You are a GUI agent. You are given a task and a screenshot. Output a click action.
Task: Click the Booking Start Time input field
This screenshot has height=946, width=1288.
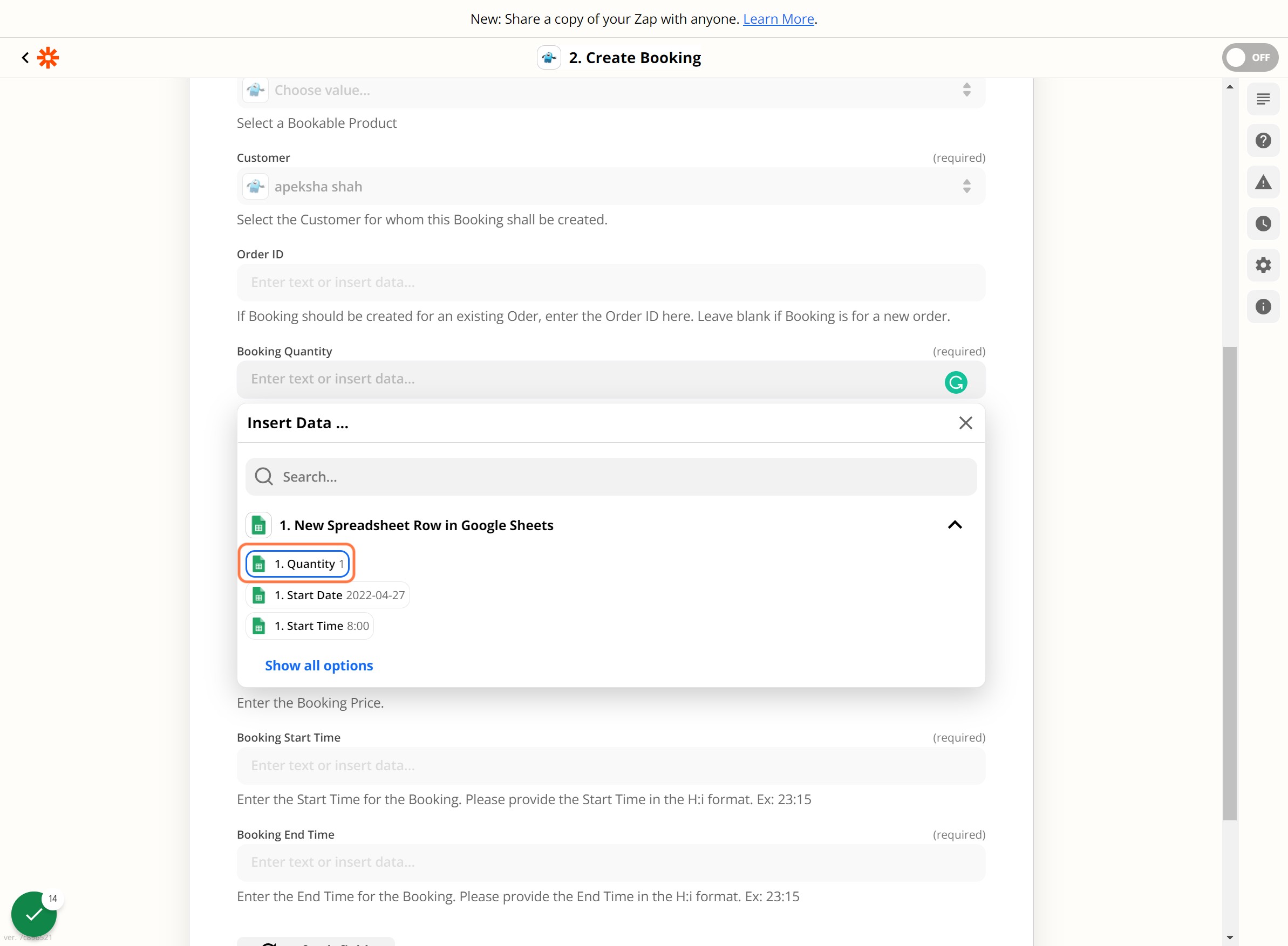click(611, 766)
